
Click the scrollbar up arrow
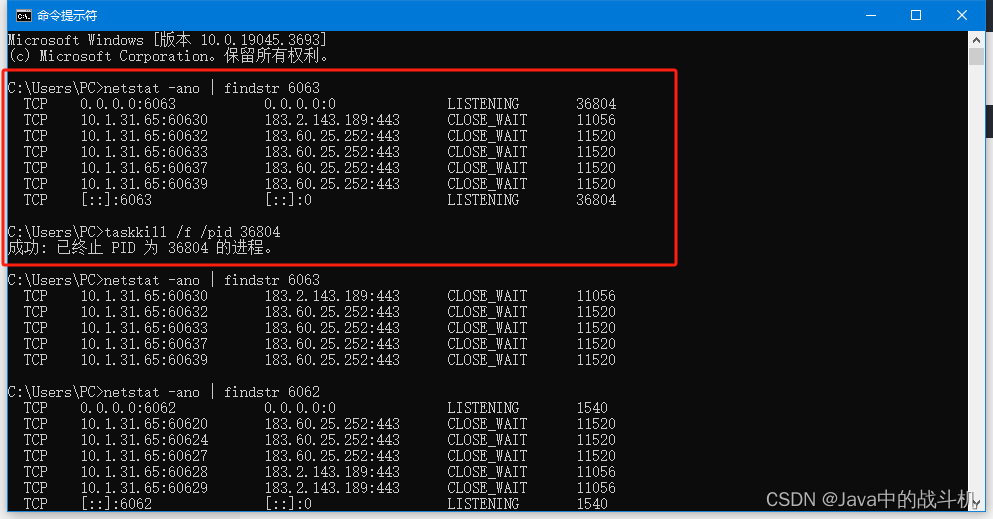coord(976,39)
